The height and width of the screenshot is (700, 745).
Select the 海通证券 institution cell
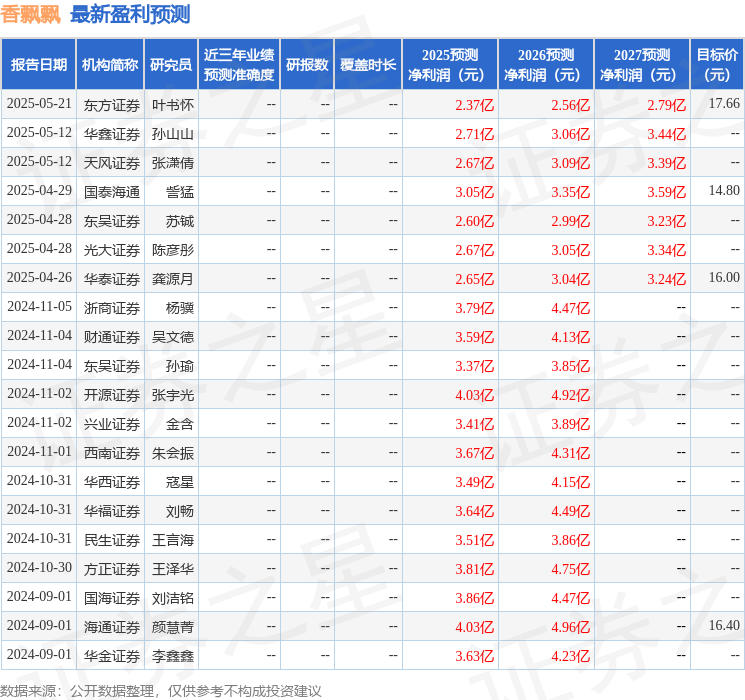click(x=112, y=627)
